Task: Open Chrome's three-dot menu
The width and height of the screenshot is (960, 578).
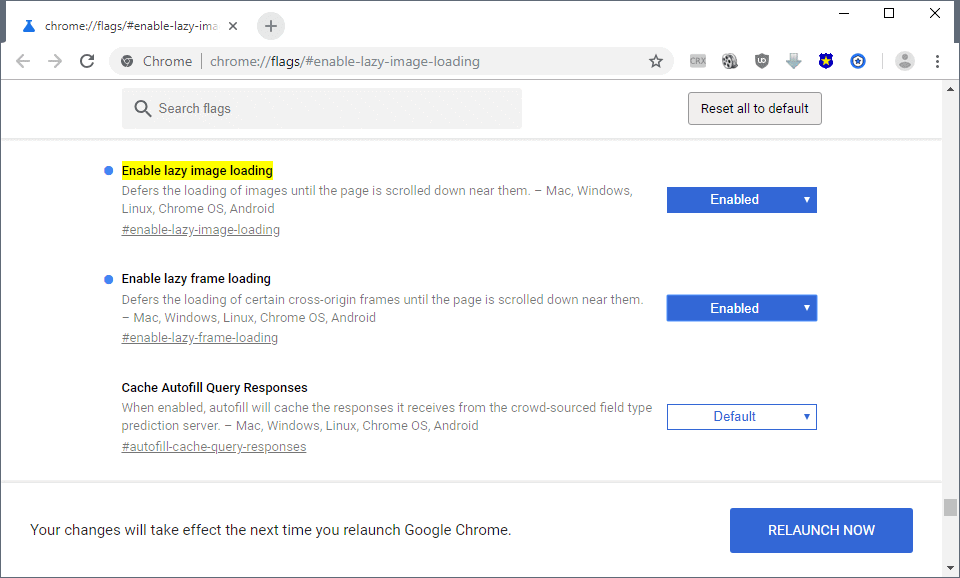Action: 937,61
